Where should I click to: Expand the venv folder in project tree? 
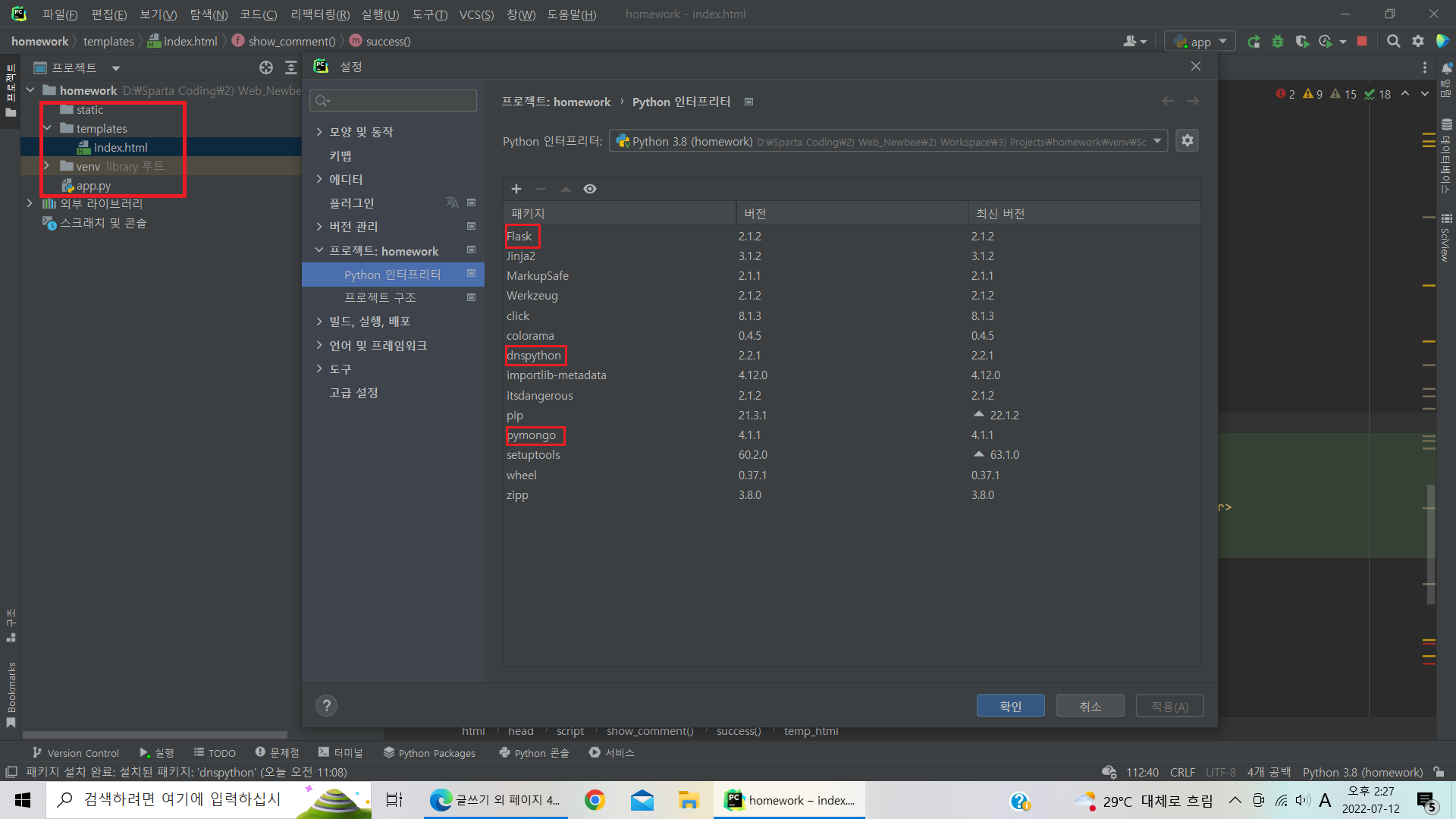(x=46, y=166)
